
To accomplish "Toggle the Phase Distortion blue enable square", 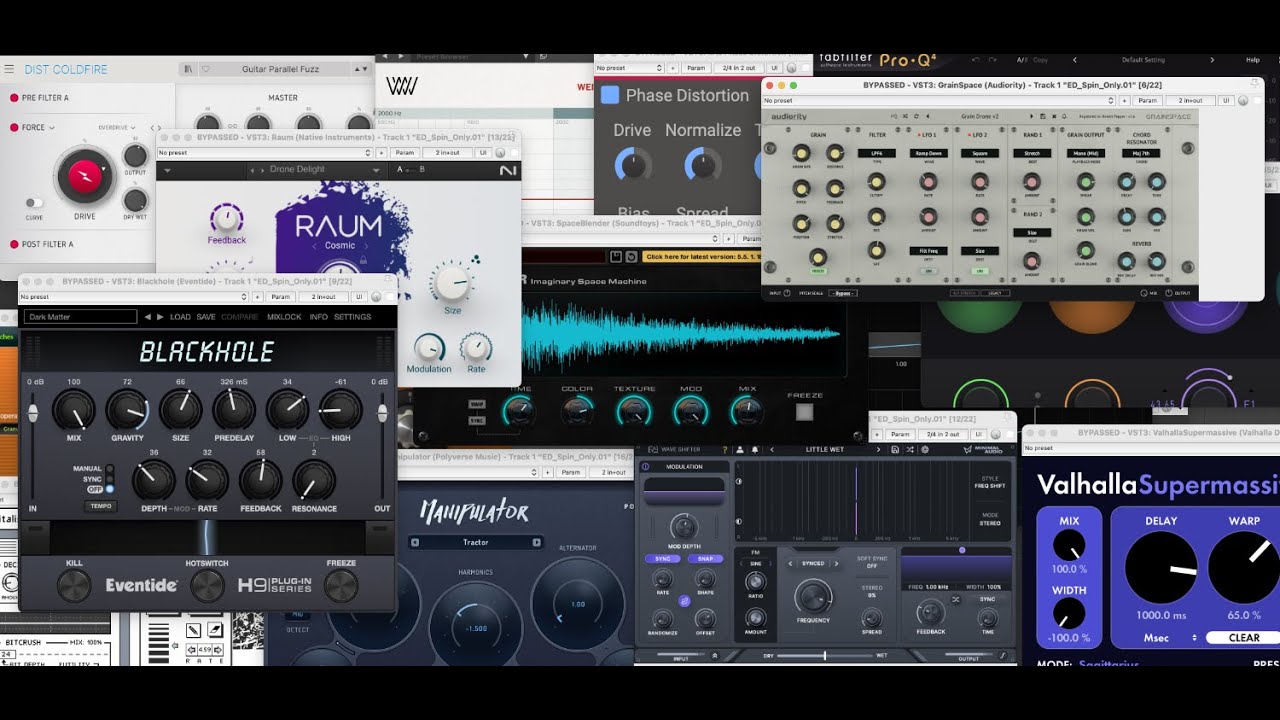I will click(x=609, y=95).
